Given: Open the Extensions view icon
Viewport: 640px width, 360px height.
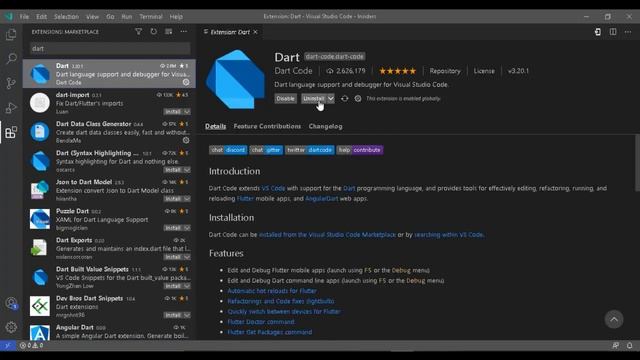Looking at the screenshot, I should point(11,132).
